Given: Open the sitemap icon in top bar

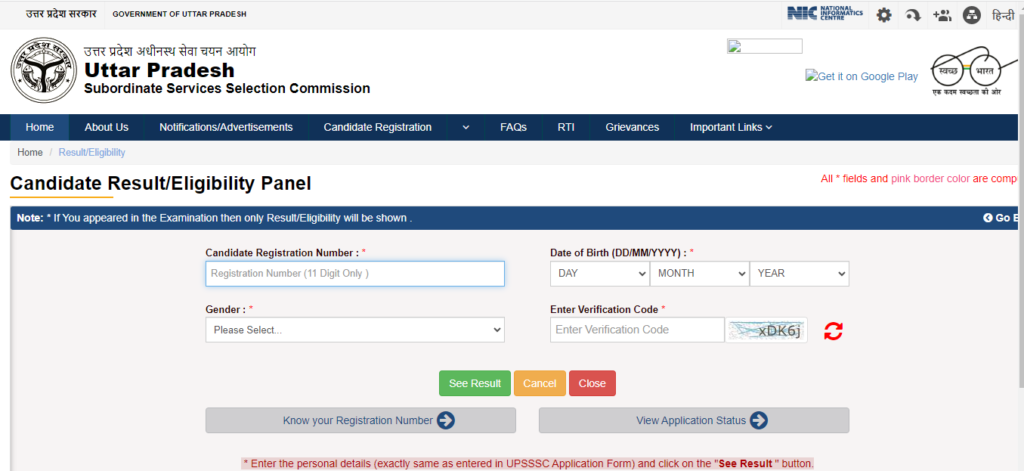Looking at the screenshot, I should pos(971,15).
